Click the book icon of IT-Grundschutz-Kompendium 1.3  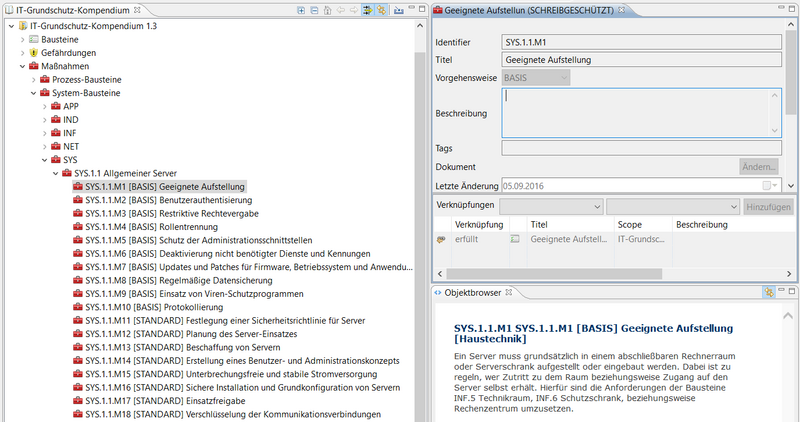pyautogui.click(x=23, y=26)
